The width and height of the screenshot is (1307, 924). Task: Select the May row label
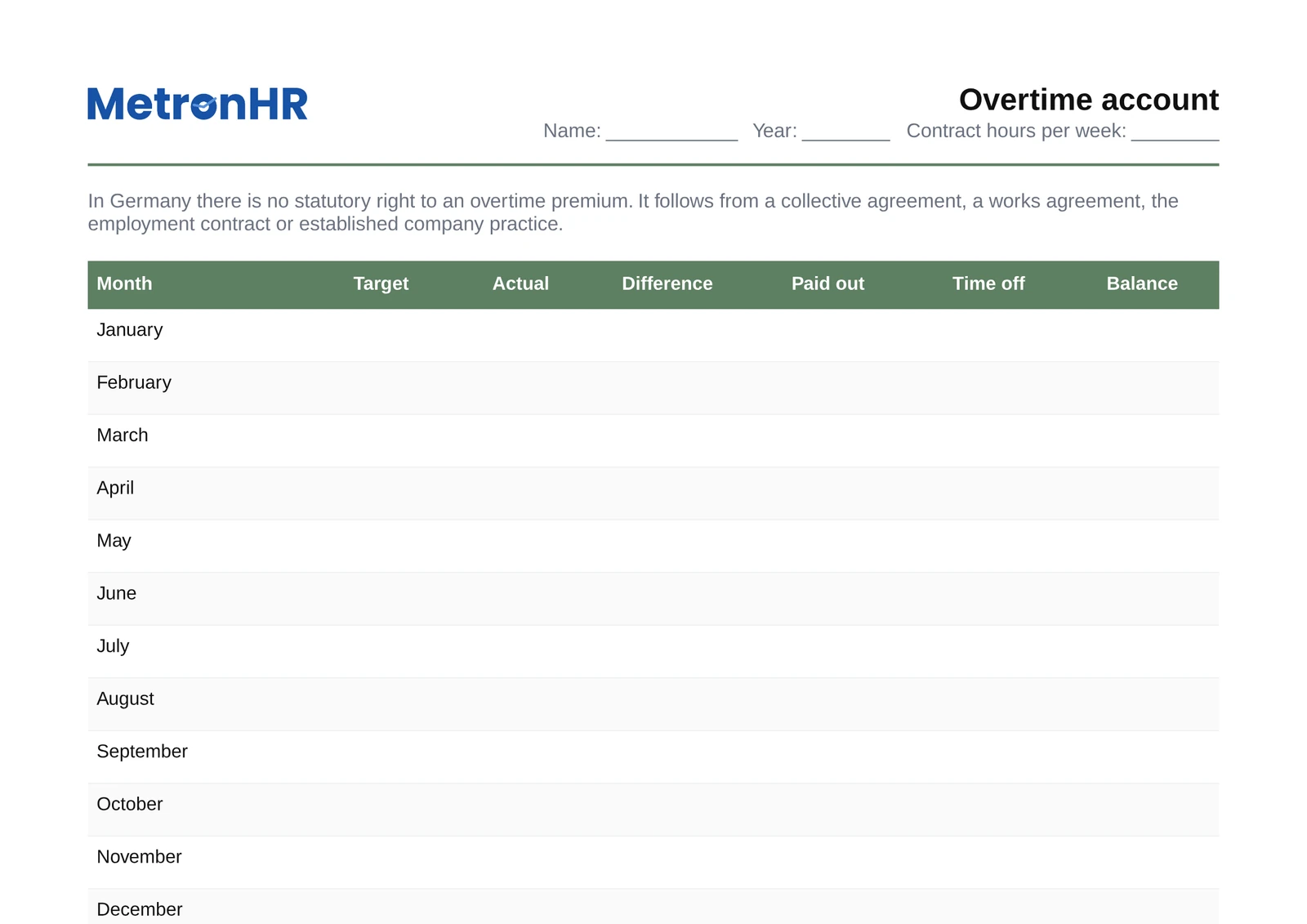[x=114, y=541]
